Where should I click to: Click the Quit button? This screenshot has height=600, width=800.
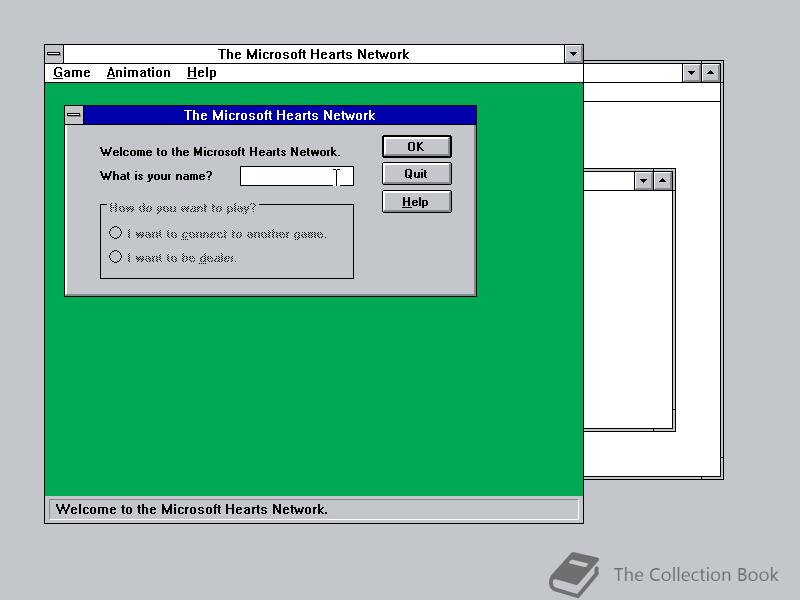(x=416, y=174)
